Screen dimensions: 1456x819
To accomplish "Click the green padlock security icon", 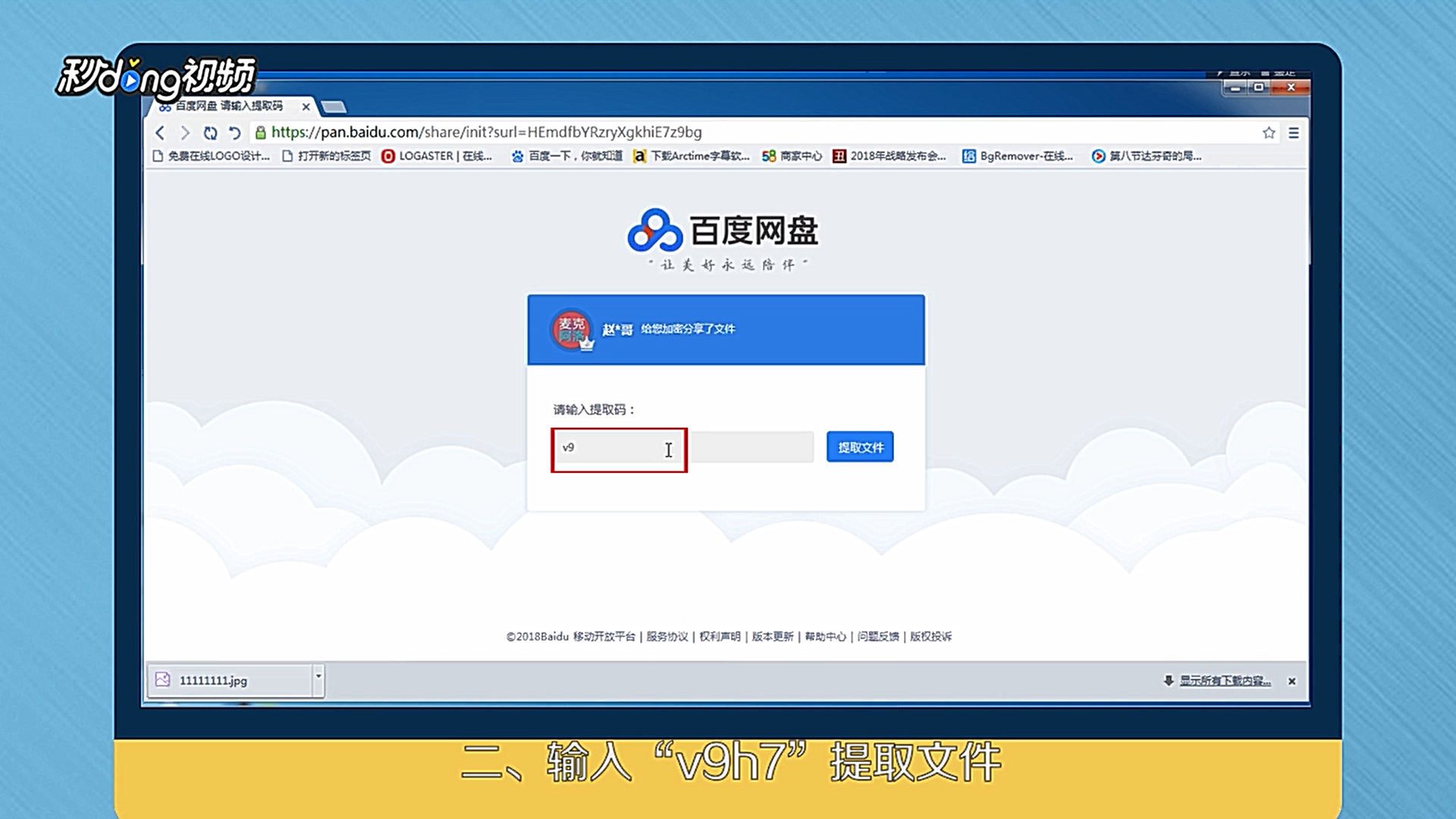I will click(260, 133).
